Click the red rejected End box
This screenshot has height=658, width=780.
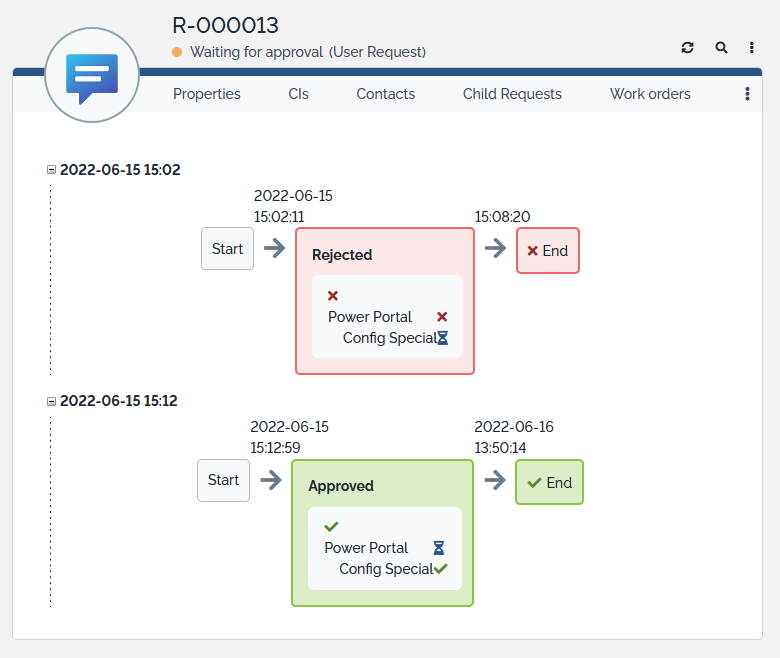547,251
